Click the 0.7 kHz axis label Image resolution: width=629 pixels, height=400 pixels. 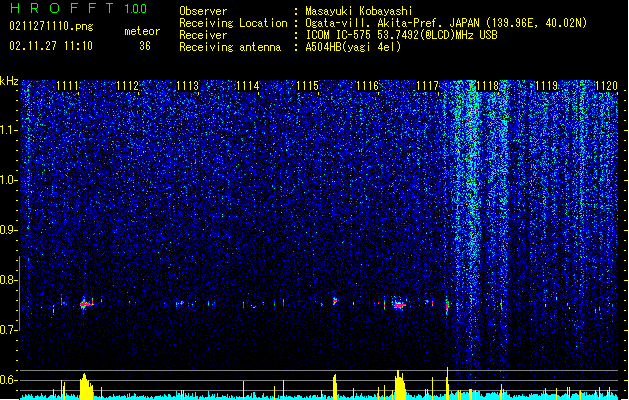9,330
